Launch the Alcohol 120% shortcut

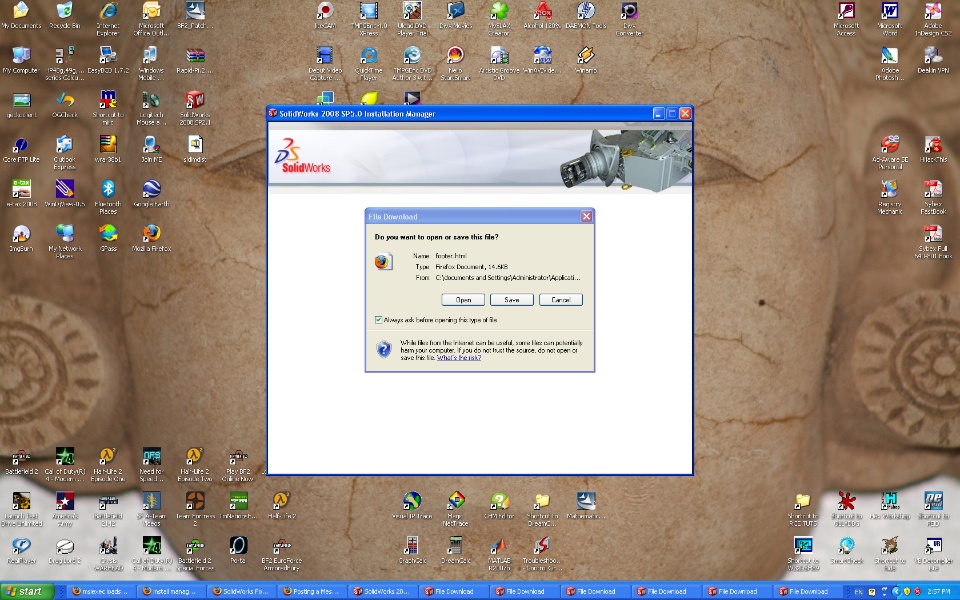[542, 16]
